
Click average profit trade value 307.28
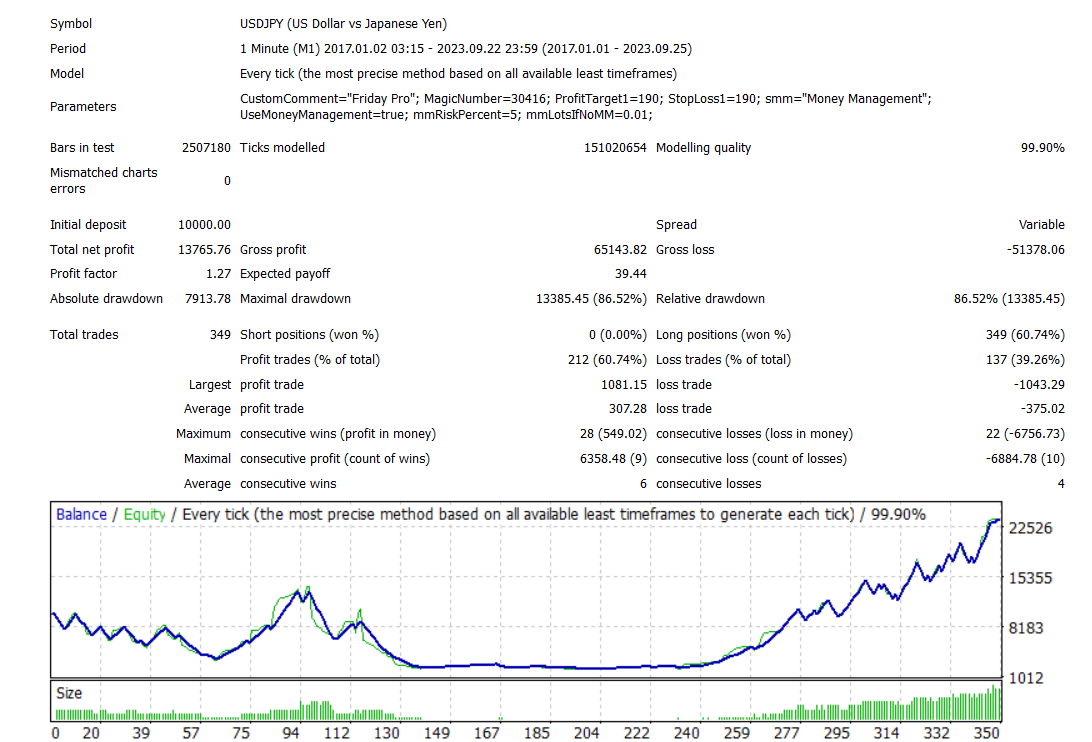[627, 409]
